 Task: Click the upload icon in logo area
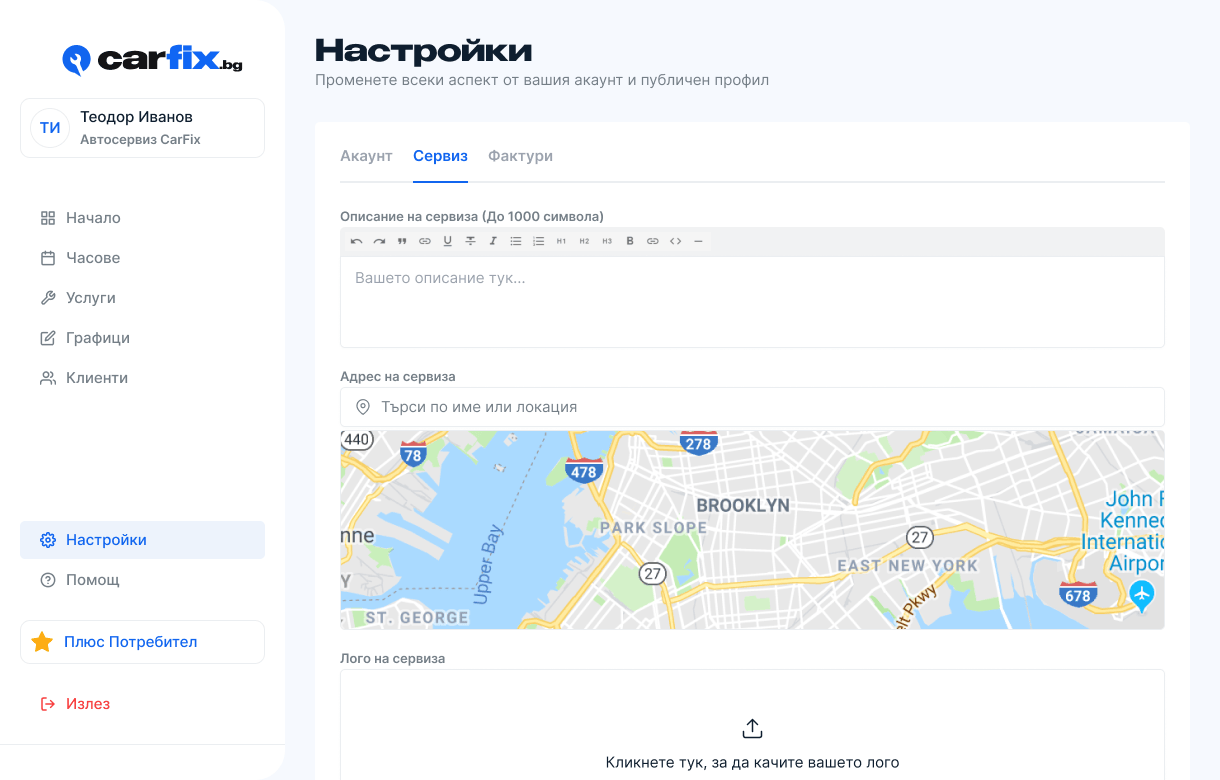[x=752, y=728]
